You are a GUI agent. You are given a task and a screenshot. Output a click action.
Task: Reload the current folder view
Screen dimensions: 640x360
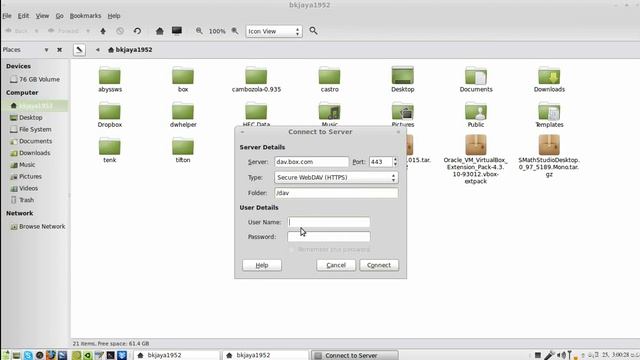[x=137, y=31]
